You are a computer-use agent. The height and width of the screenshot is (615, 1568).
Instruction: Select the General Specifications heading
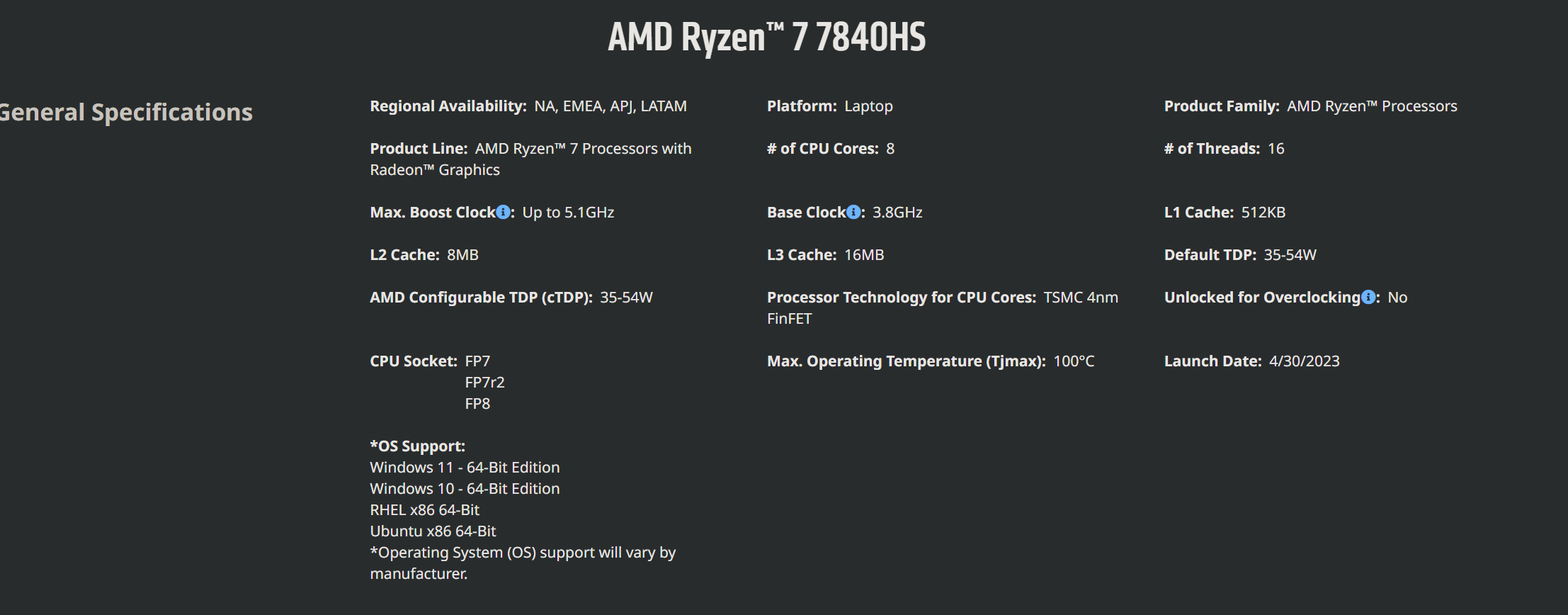(x=126, y=112)
